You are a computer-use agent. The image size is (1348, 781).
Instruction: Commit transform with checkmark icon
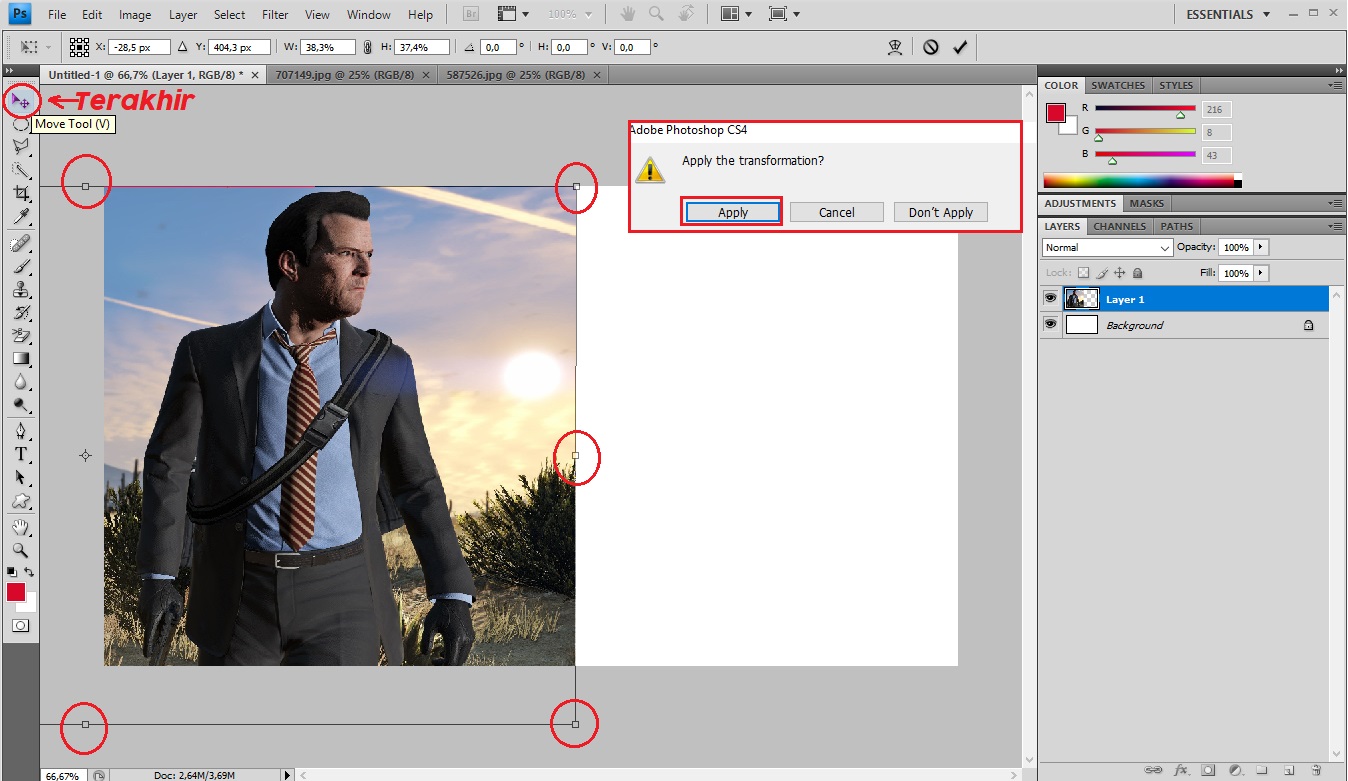(x=960, y=47)
